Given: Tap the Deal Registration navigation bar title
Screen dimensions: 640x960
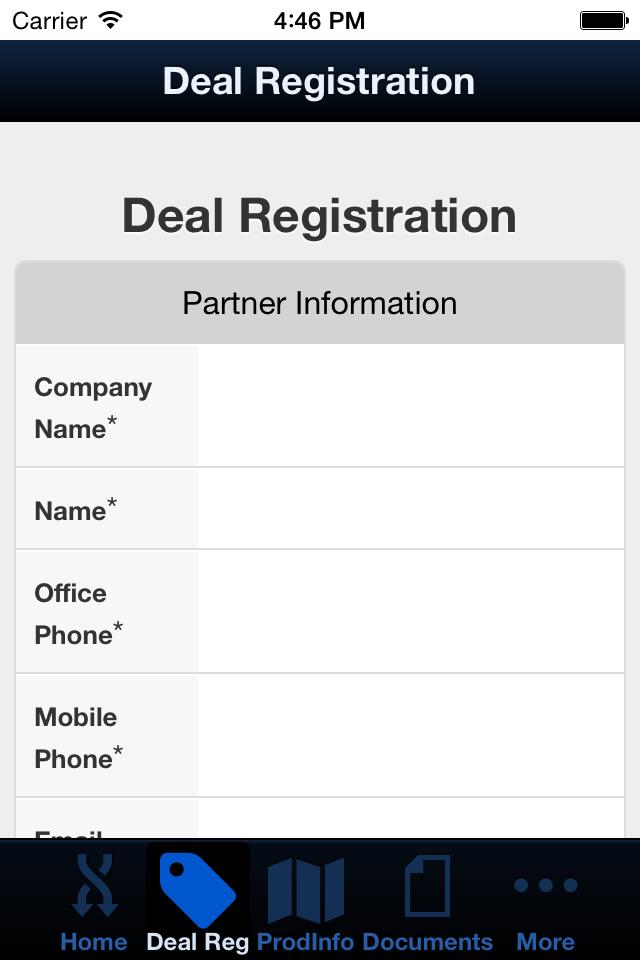Looking at the screenshot, I should [319, 81].
